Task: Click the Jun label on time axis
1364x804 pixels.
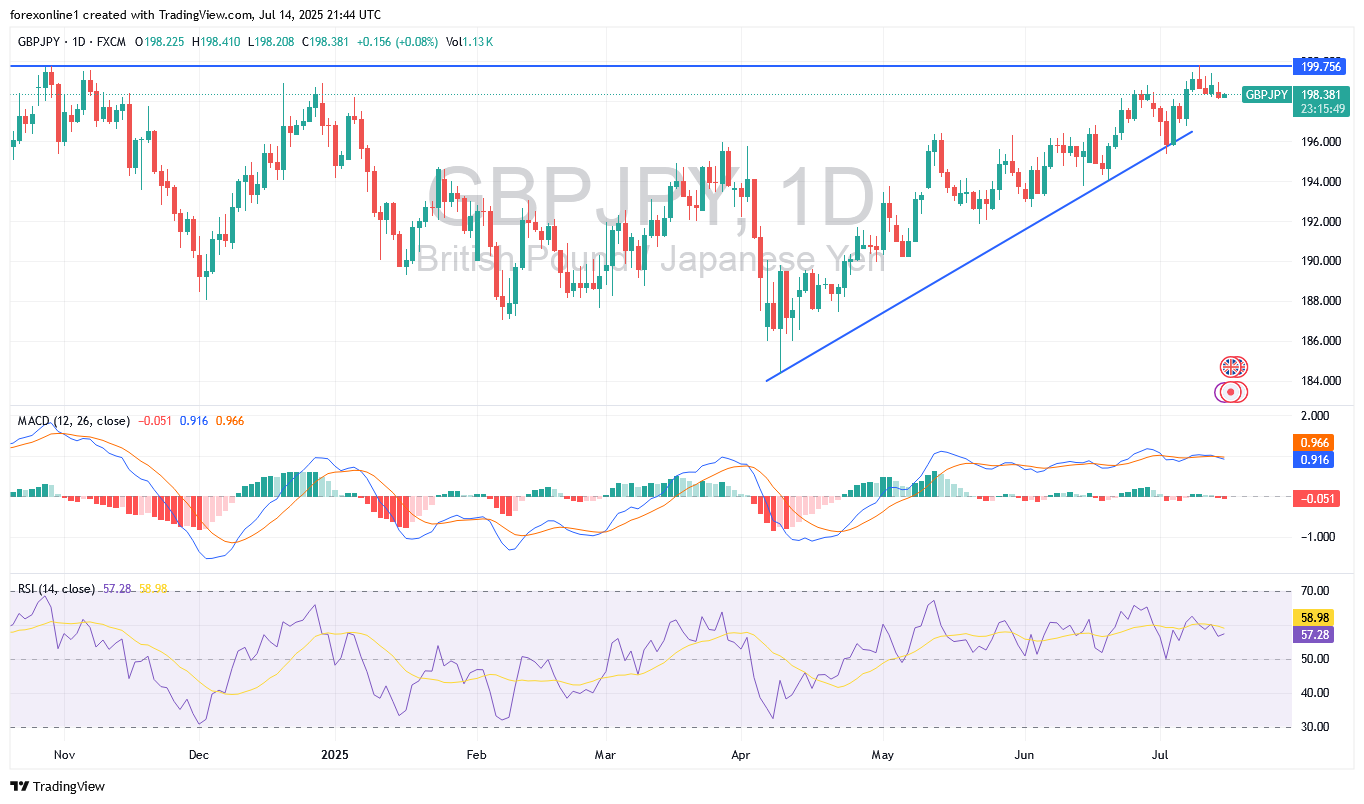Action: click(1024, 754)
